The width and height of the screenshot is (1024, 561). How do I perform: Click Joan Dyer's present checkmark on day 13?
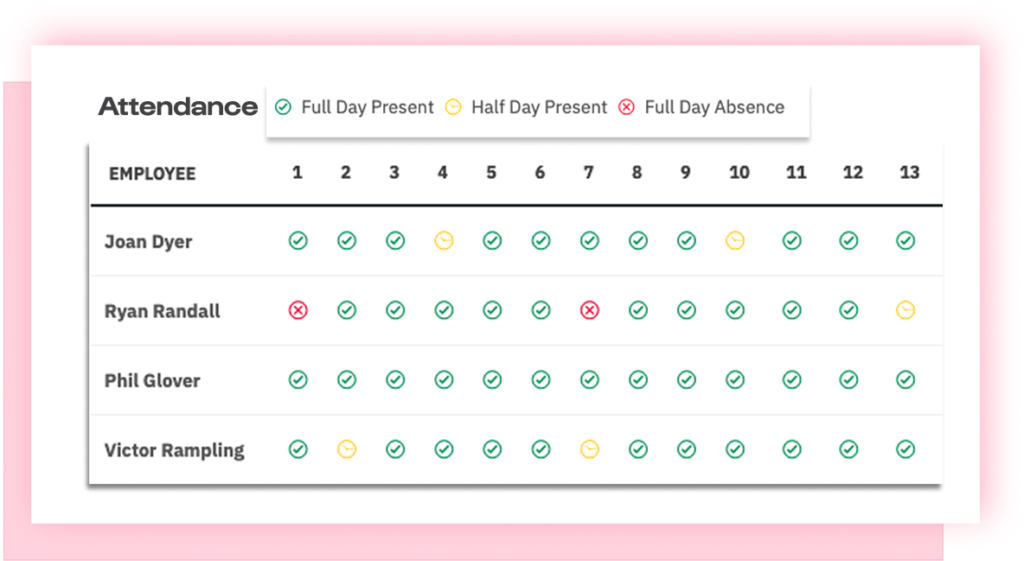[x=906, y=241]
